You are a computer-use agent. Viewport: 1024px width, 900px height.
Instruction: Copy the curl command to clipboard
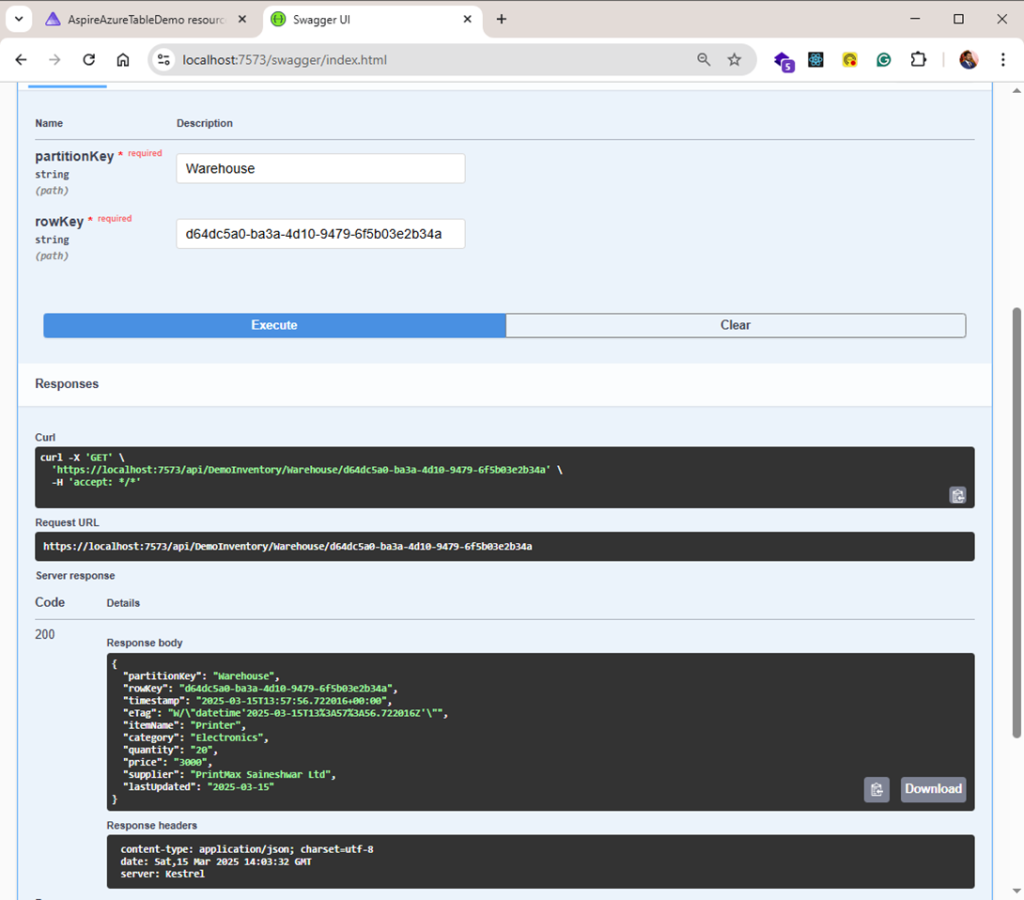[957, 495]
